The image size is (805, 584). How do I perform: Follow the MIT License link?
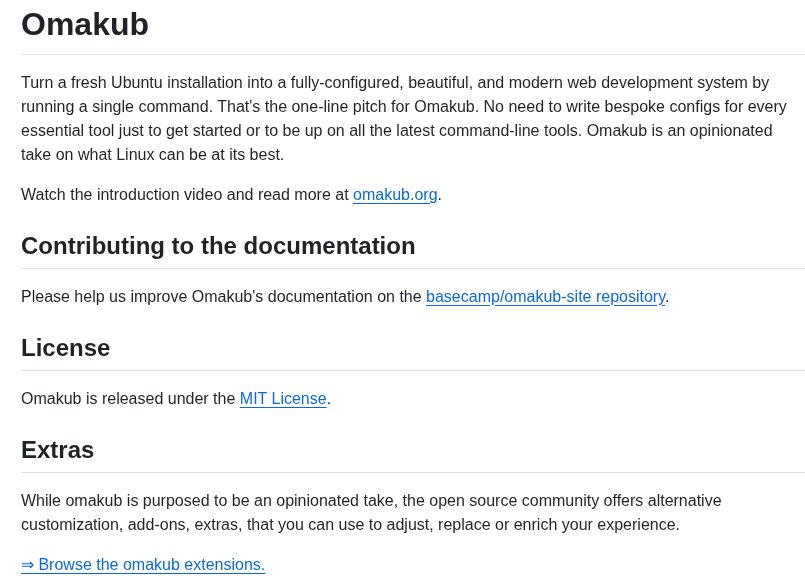[x=283, y=399]
